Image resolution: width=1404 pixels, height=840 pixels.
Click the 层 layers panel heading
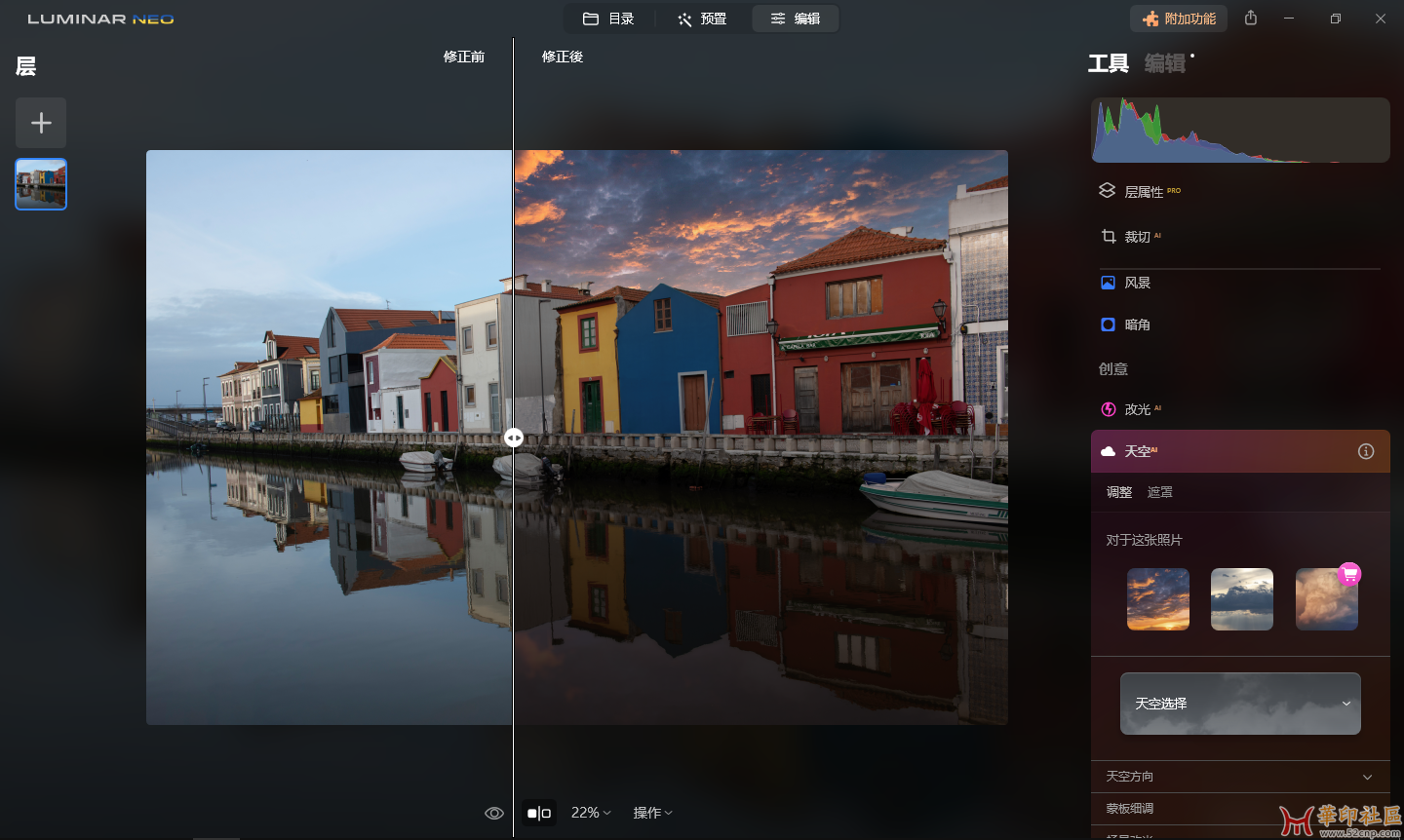(x=26, y=66)
